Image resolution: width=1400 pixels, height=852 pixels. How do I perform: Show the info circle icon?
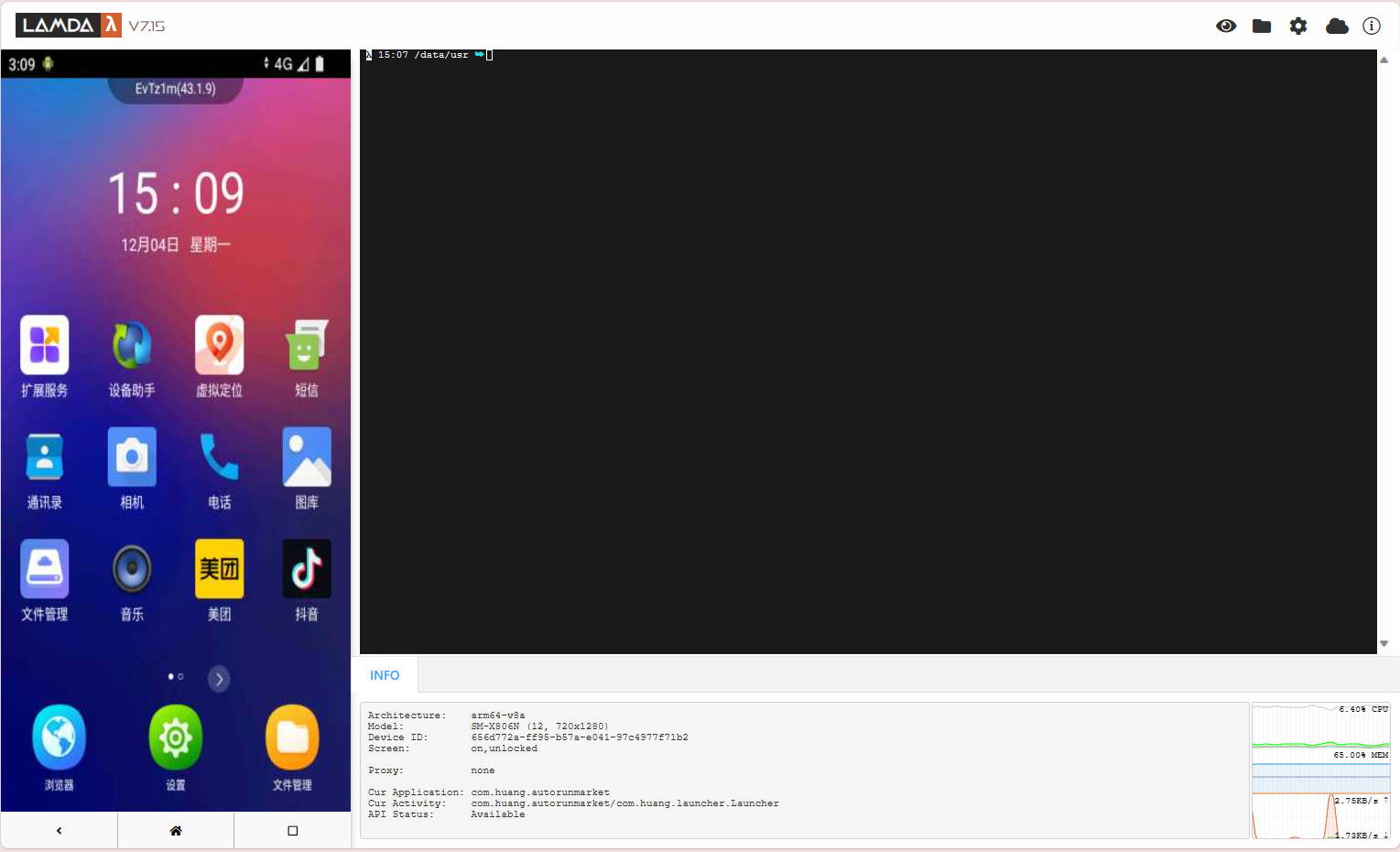click(1371, 26)
